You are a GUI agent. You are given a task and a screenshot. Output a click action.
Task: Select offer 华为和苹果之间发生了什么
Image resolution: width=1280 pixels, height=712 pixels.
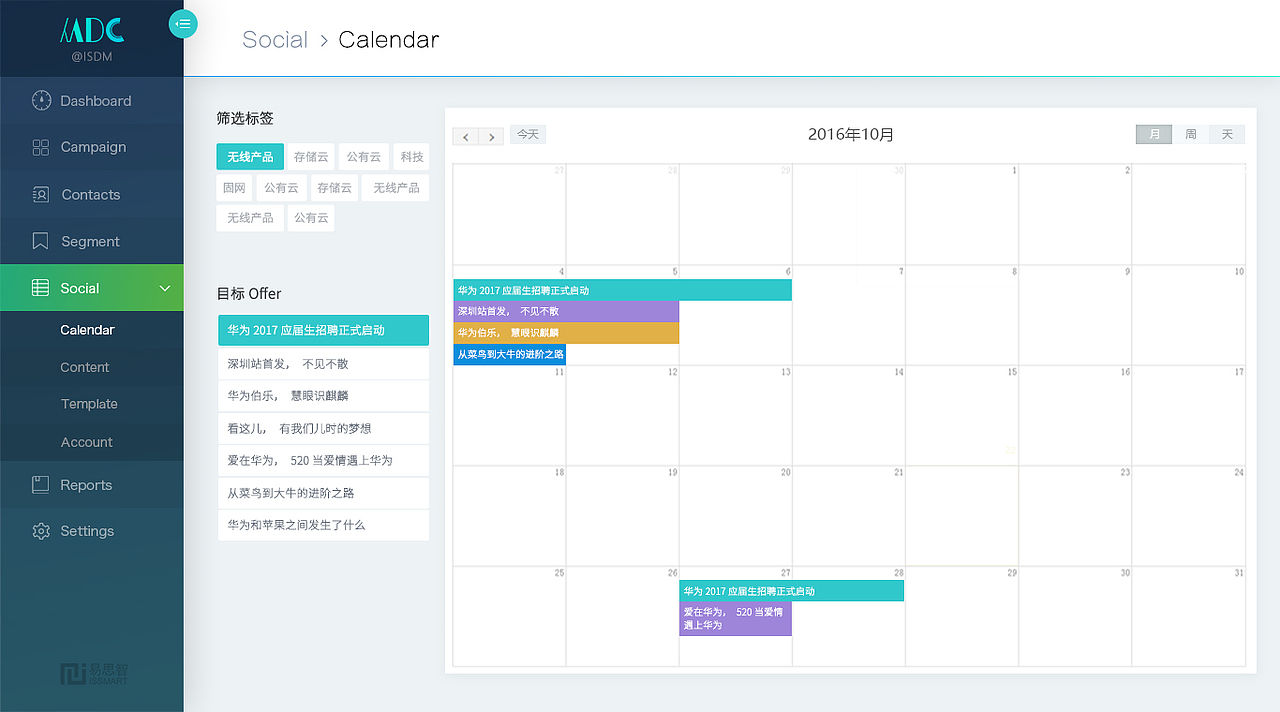click(x=324, y=525)
